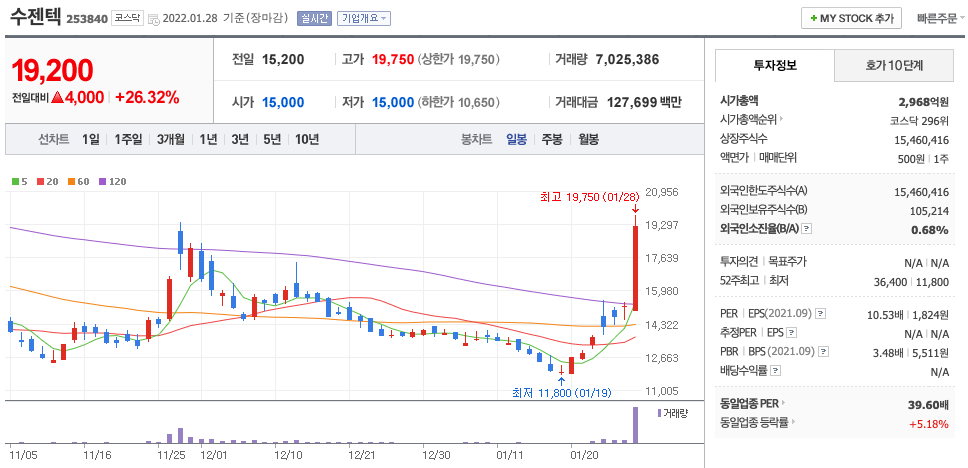Expand the 동일업종 등락률 arrow link
This screenshot has width=968, height=468.
(x=757, y=423)
